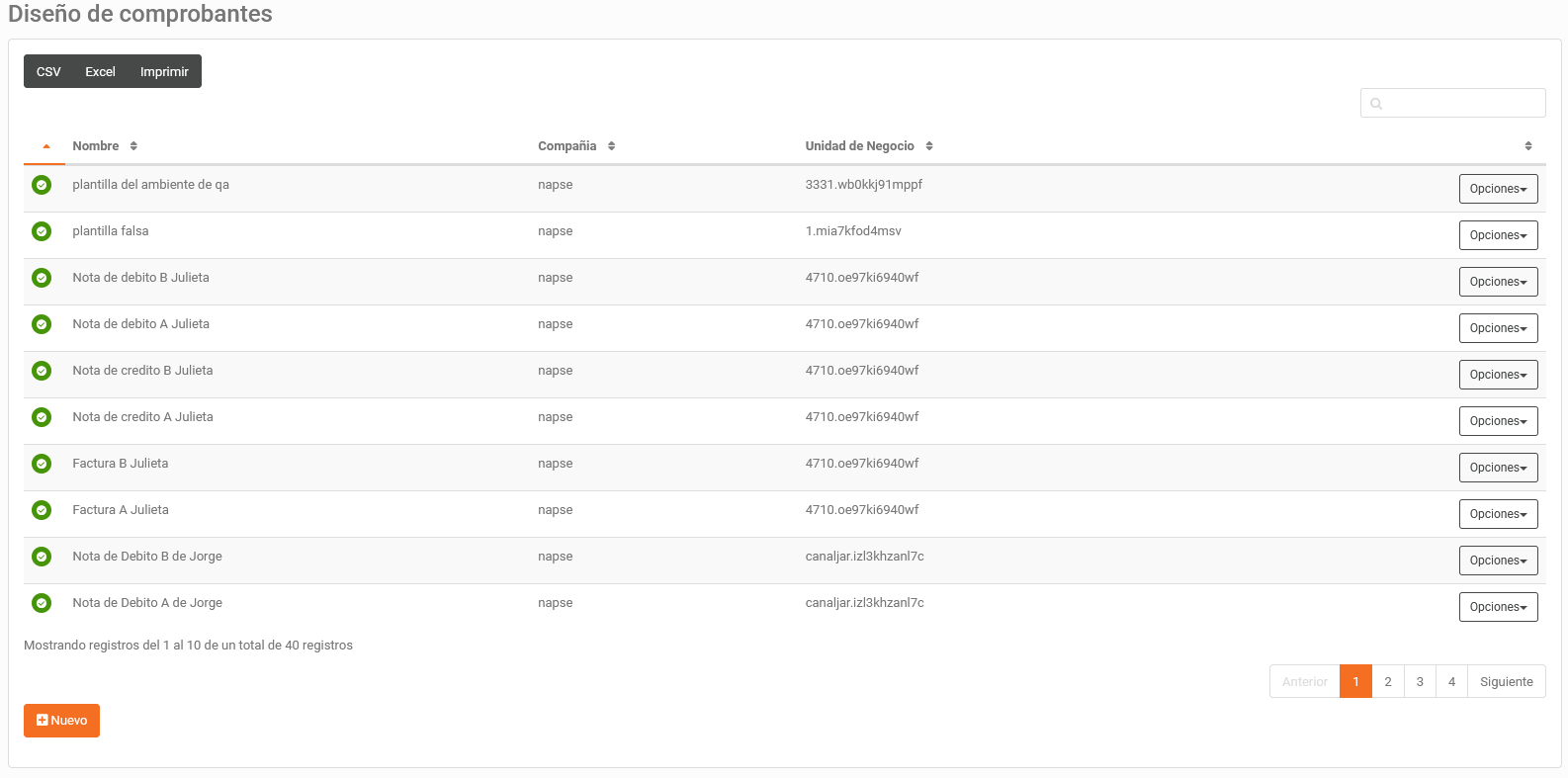
Task: Create a new template with Nuevo
Action: [61, 721]
